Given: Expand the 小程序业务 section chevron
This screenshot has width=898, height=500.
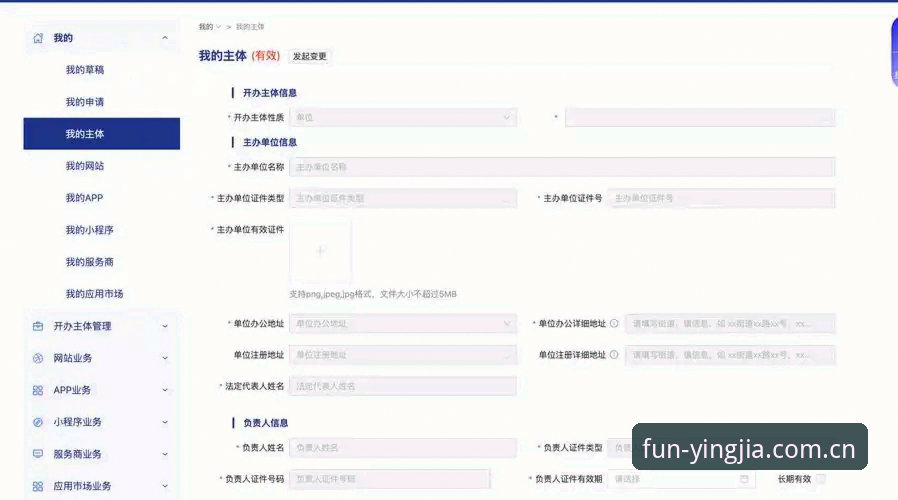Looking at the screenshot, I should coord(165,423).
